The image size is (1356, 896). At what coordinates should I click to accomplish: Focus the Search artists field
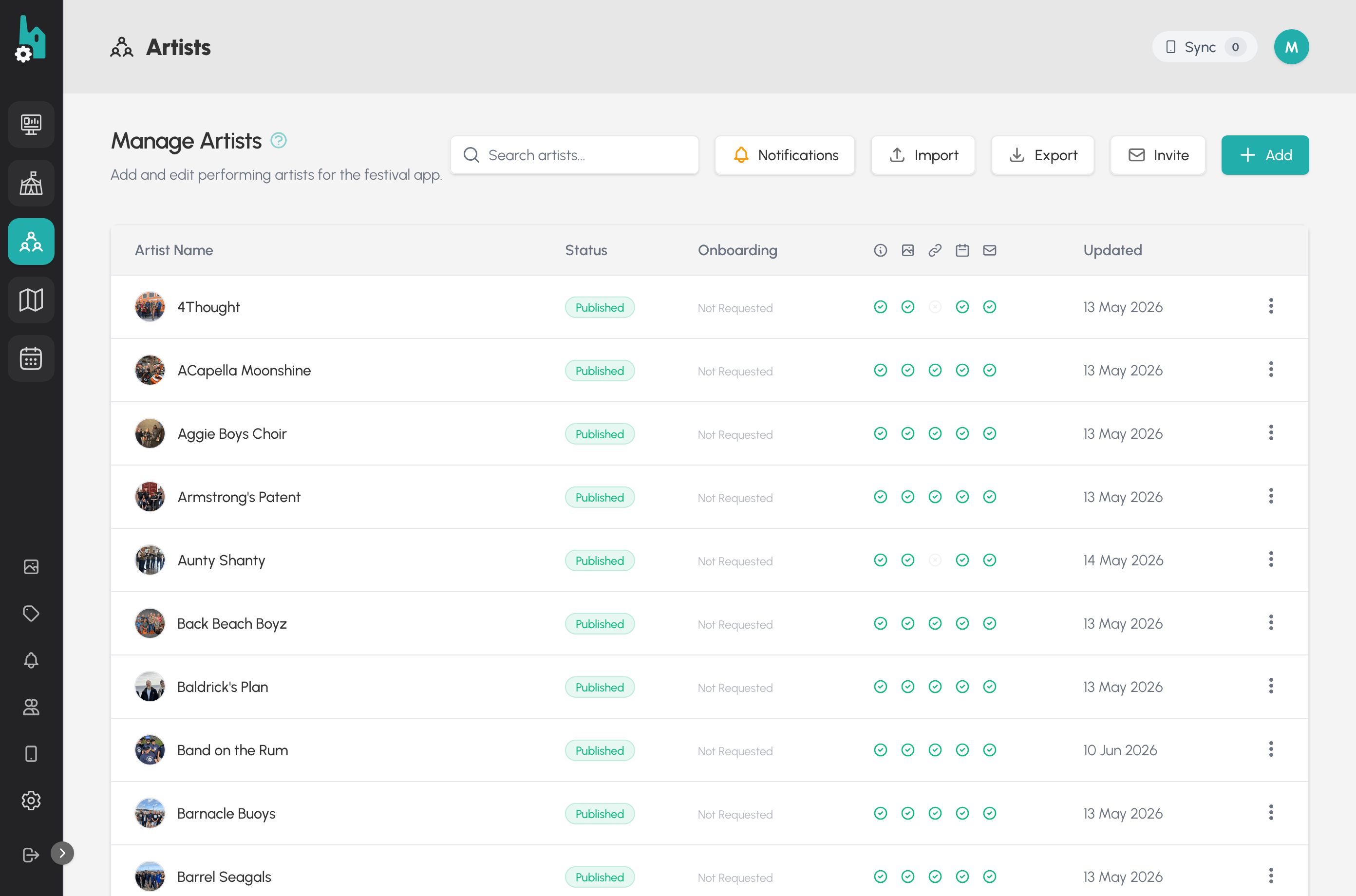coord(574,155)
